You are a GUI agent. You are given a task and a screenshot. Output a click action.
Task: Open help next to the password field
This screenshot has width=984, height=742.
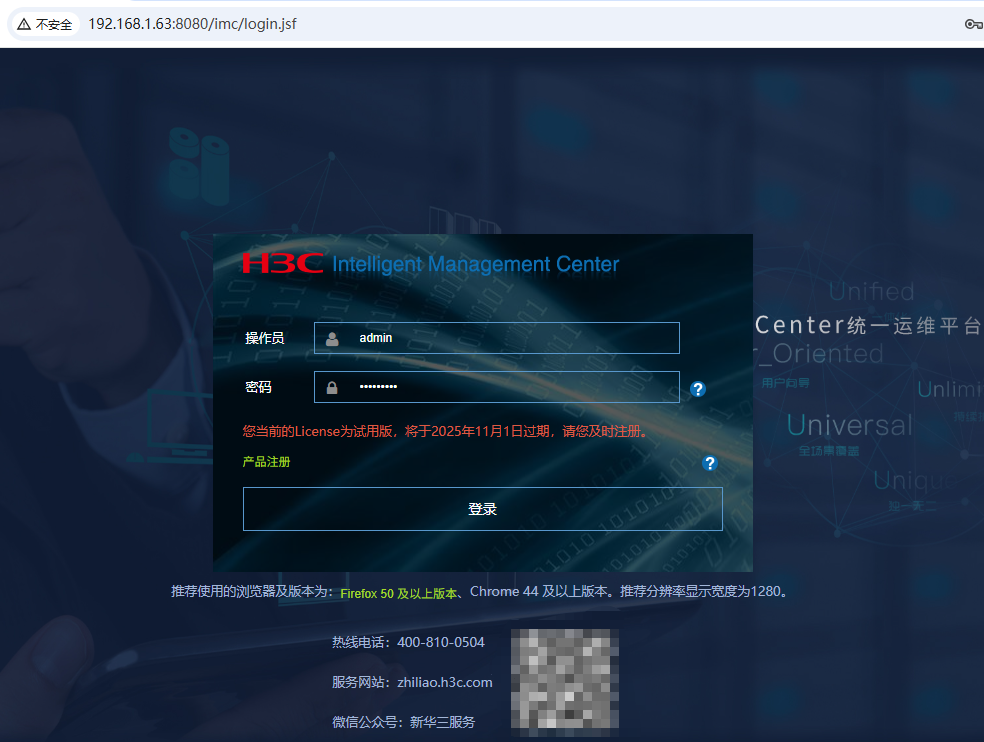click(697, 389)
